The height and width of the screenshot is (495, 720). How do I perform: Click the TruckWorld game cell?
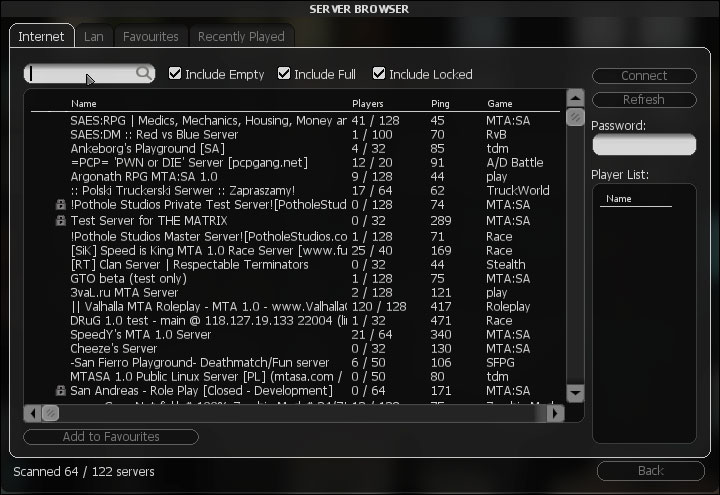(x=518, y=191)
